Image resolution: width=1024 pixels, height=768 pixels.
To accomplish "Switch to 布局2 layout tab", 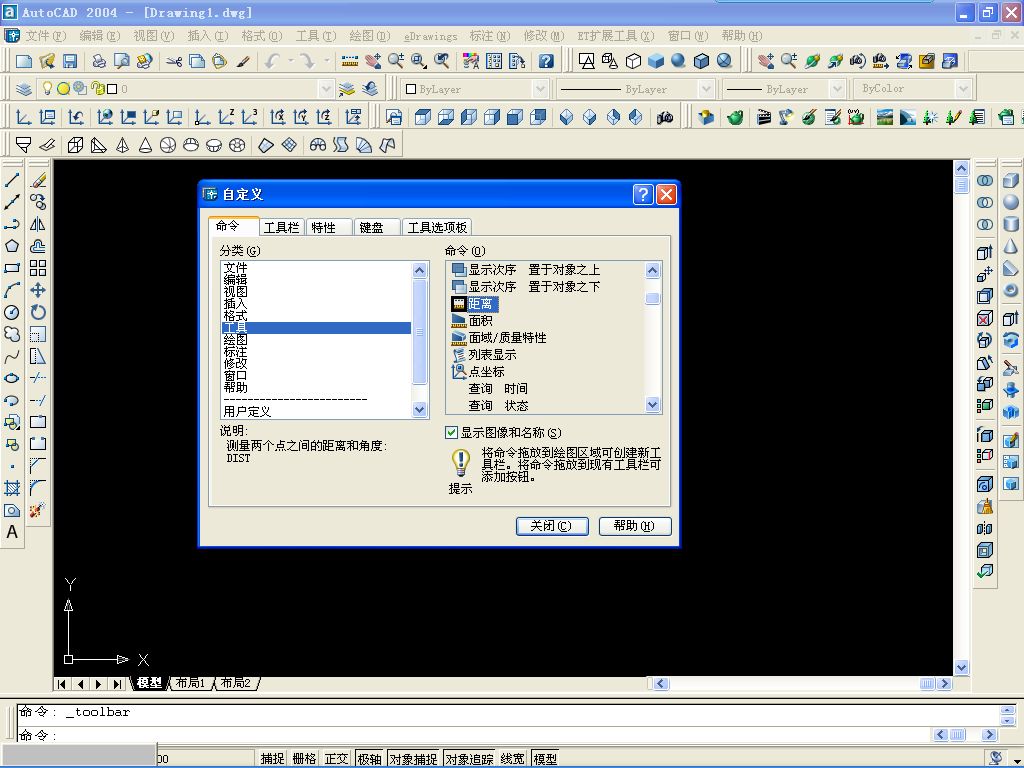I will 236,683.
